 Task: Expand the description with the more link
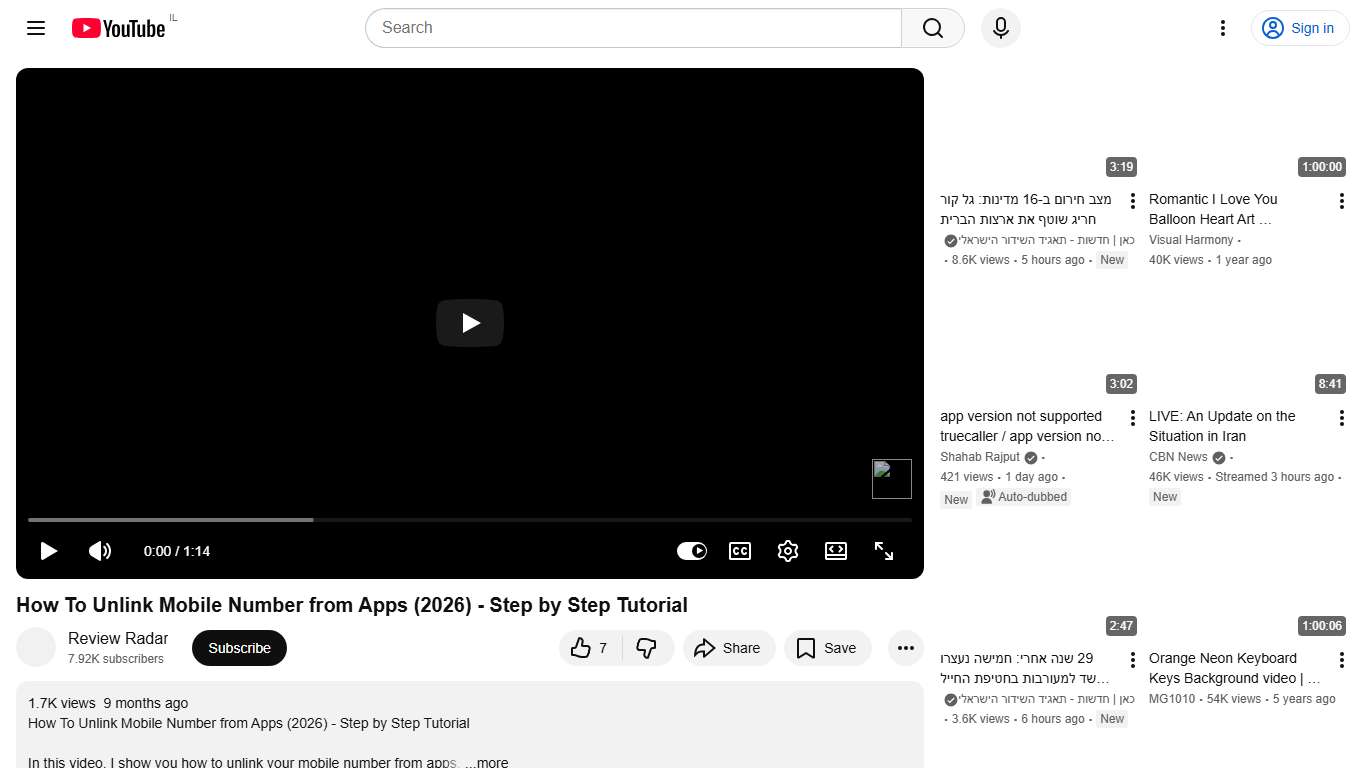tap(489, 762)
